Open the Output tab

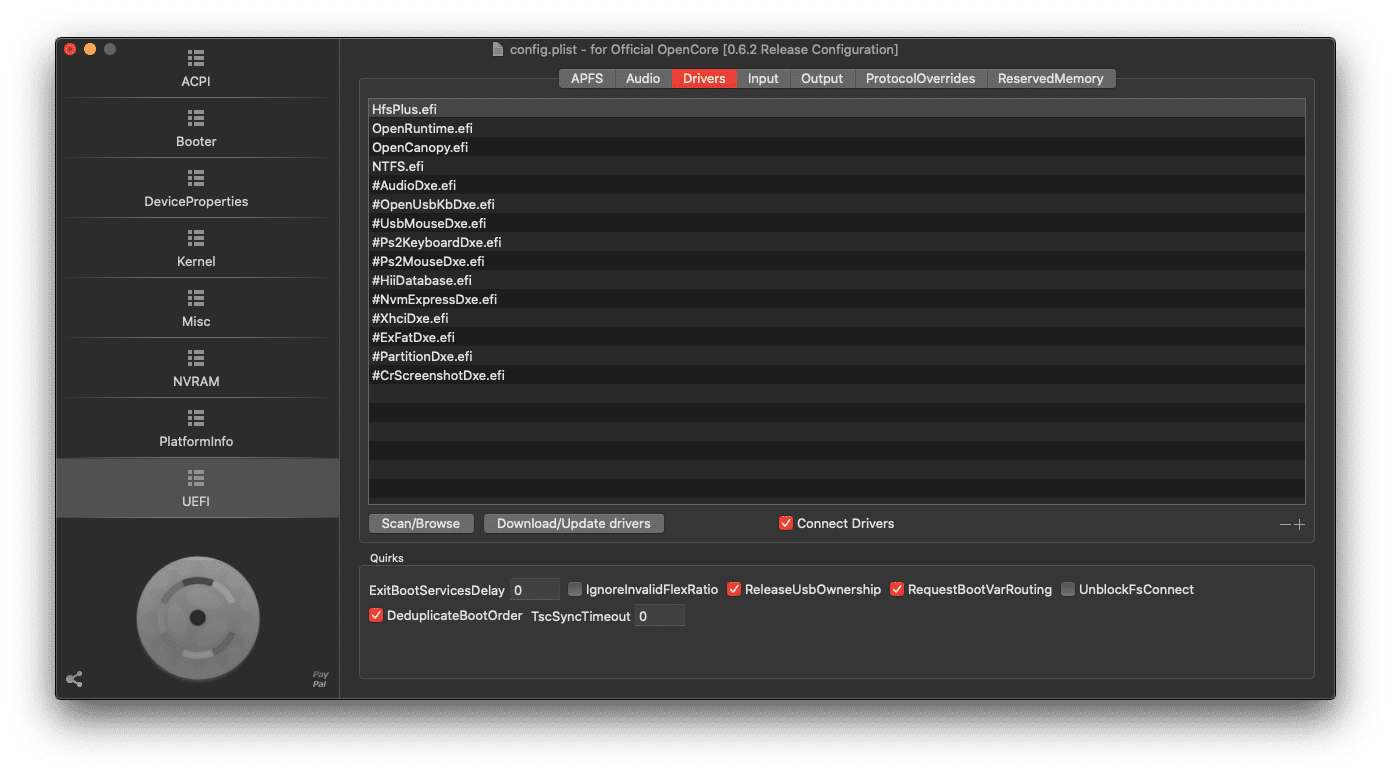[822, 78]
